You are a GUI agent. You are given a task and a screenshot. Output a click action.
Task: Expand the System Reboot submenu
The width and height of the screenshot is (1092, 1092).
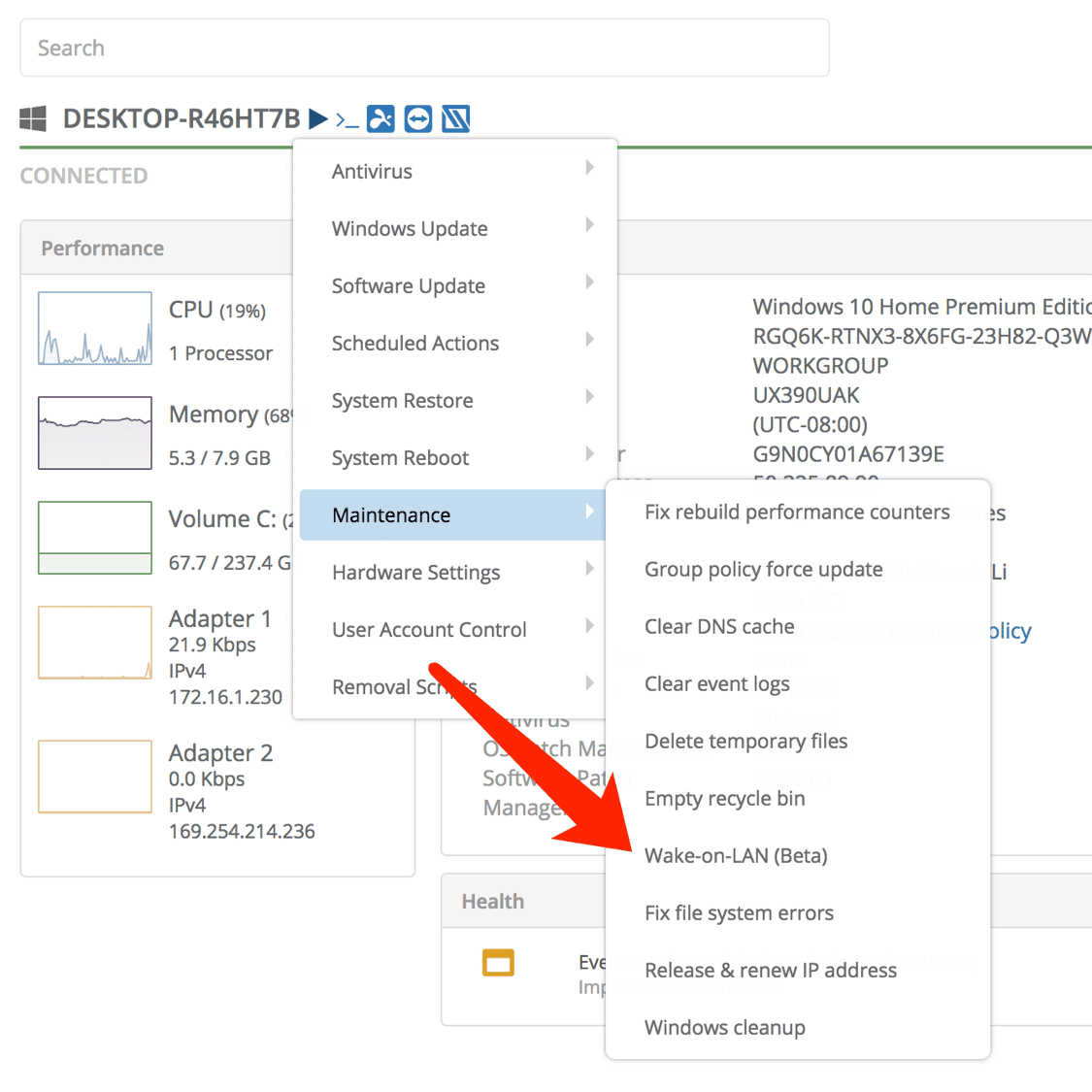pyautogui.click(x=454, y=457)
